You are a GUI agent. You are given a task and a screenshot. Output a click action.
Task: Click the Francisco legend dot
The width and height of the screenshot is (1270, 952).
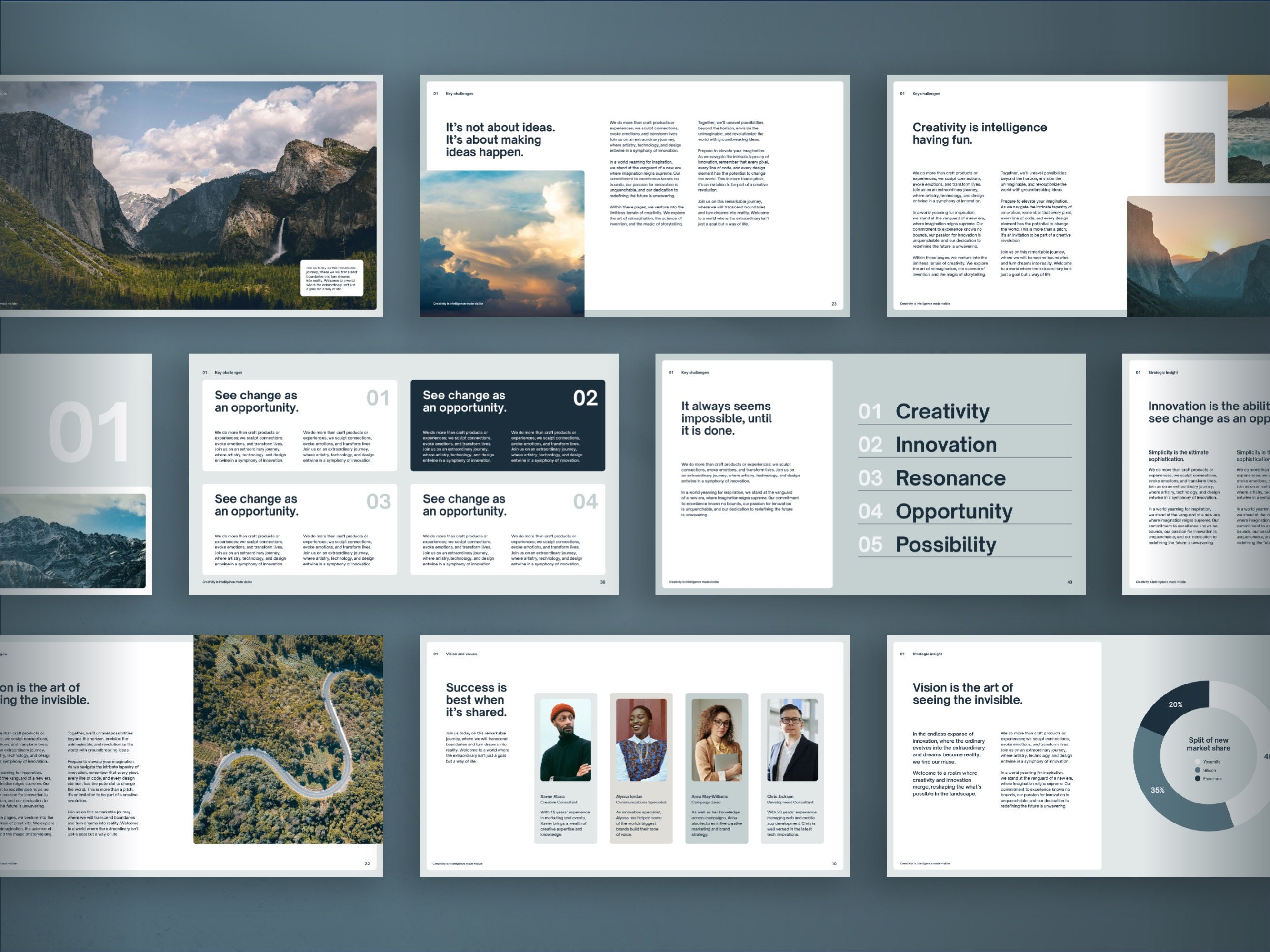[1197, 778]
